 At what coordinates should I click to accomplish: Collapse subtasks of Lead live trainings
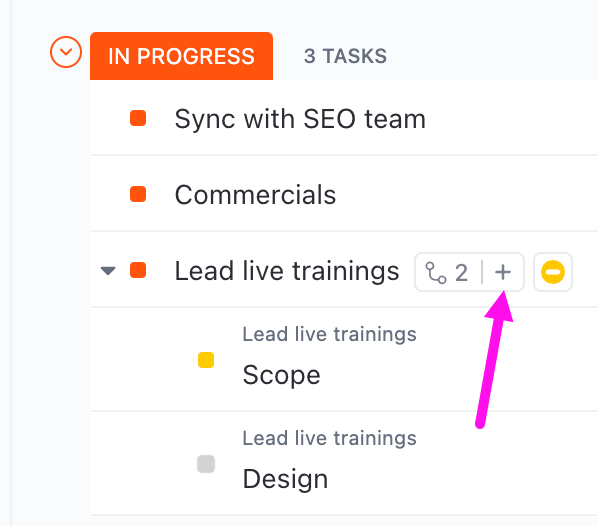[108, 271]
